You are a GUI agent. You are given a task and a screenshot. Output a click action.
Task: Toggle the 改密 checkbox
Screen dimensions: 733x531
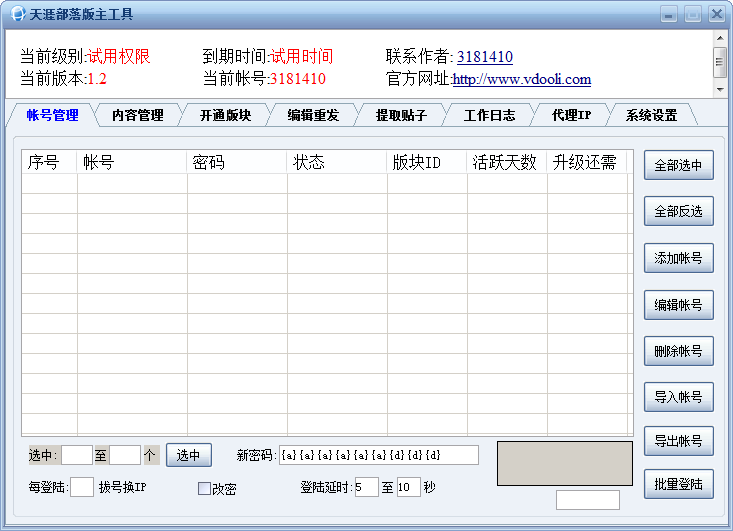(204, 488)
